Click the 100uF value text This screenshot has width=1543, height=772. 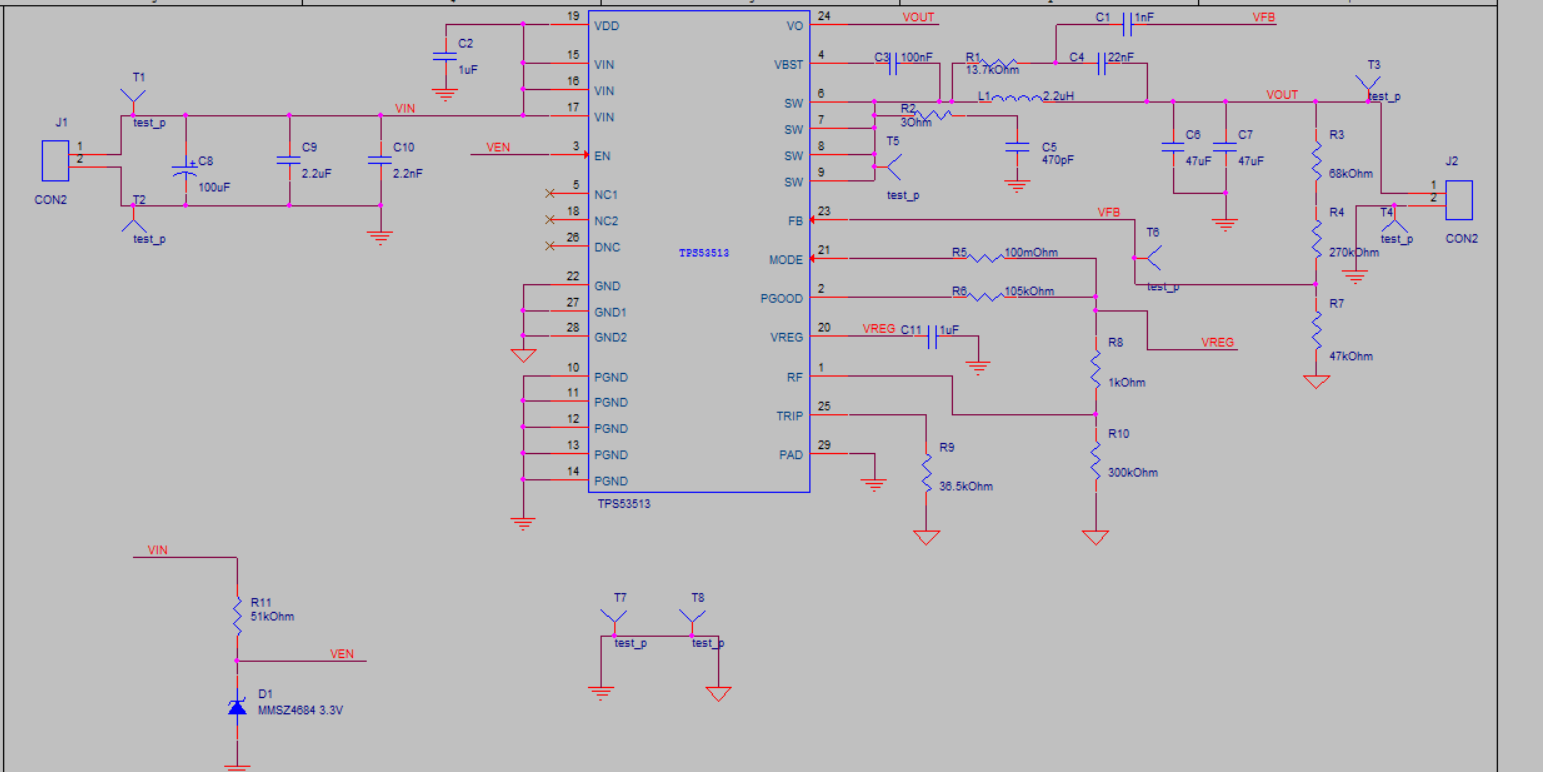pyautogui.click(x=212, y=187)
